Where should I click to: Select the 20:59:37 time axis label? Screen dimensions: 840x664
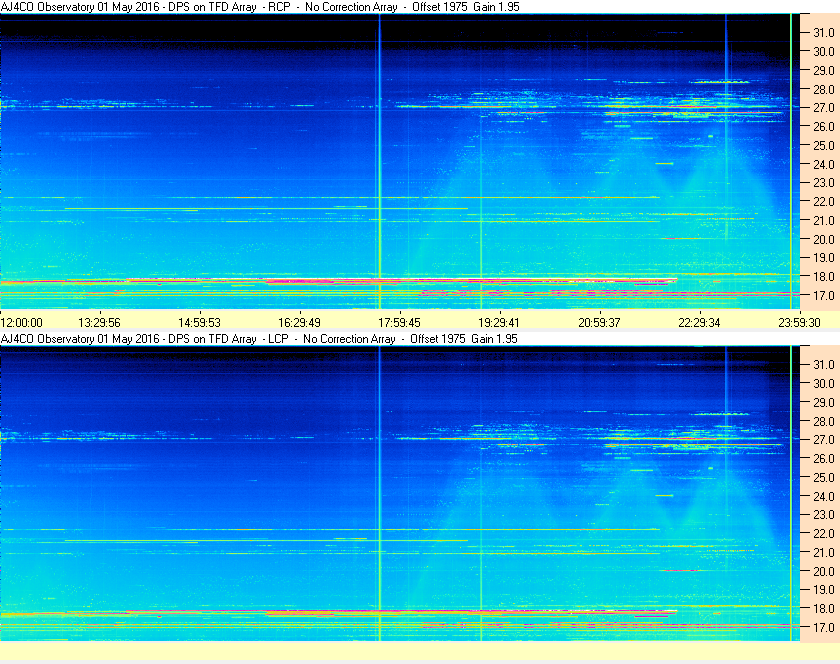point(599,323)
